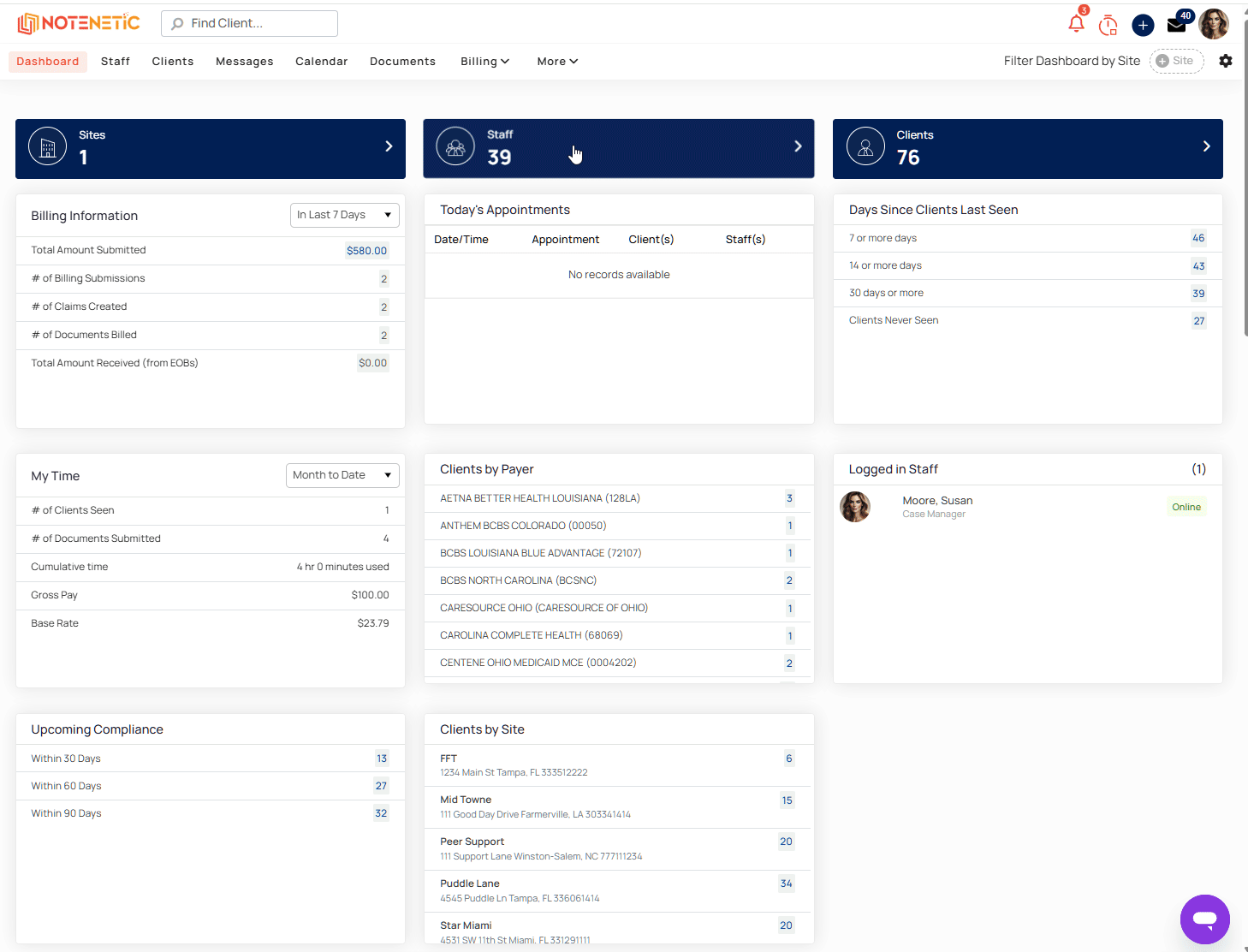Open the Month to Date dropdown
1248x952 pixels.
[x=342, y=475]
